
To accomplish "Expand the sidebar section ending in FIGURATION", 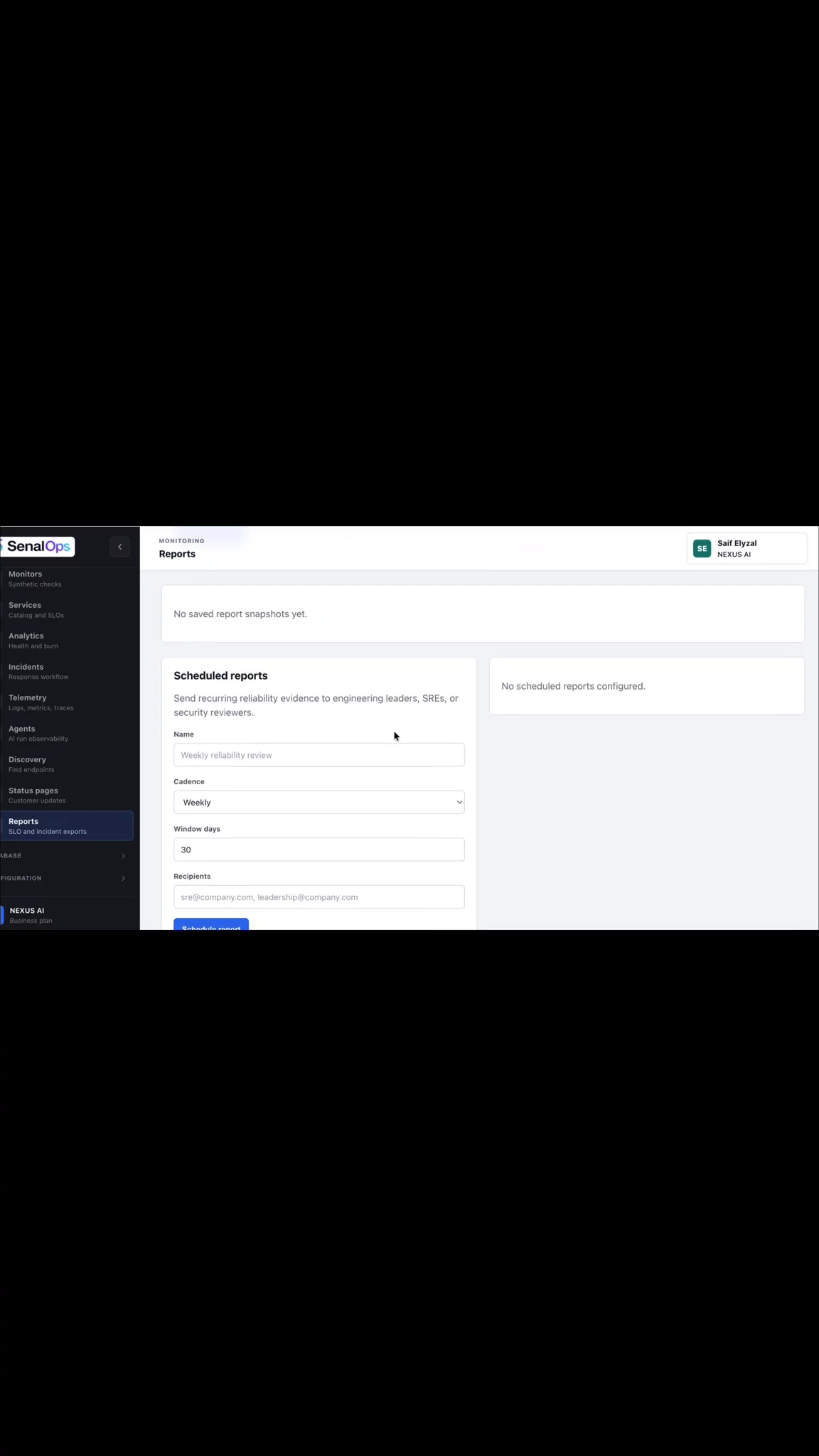I will point(64,879).
